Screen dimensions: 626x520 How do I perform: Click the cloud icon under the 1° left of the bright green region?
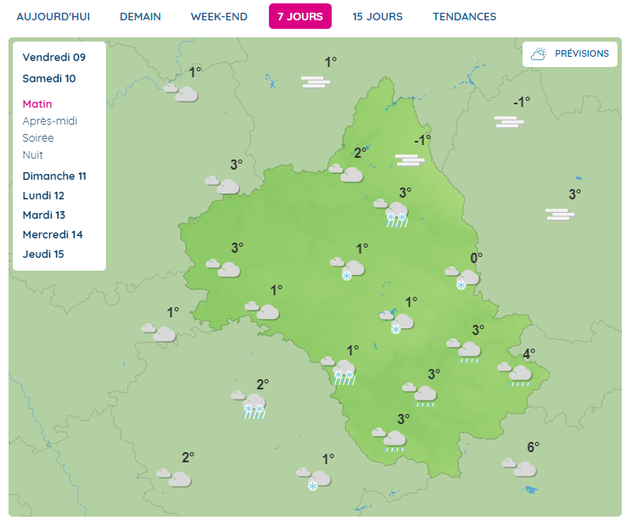pos(159,333)
